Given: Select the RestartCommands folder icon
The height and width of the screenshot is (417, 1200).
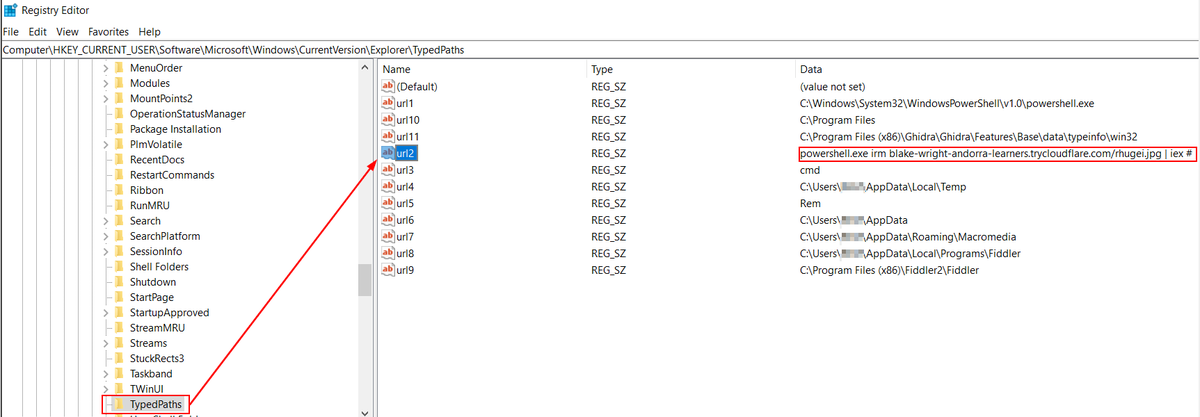Looking at the screenshot, I should click(x=120, y=175).
